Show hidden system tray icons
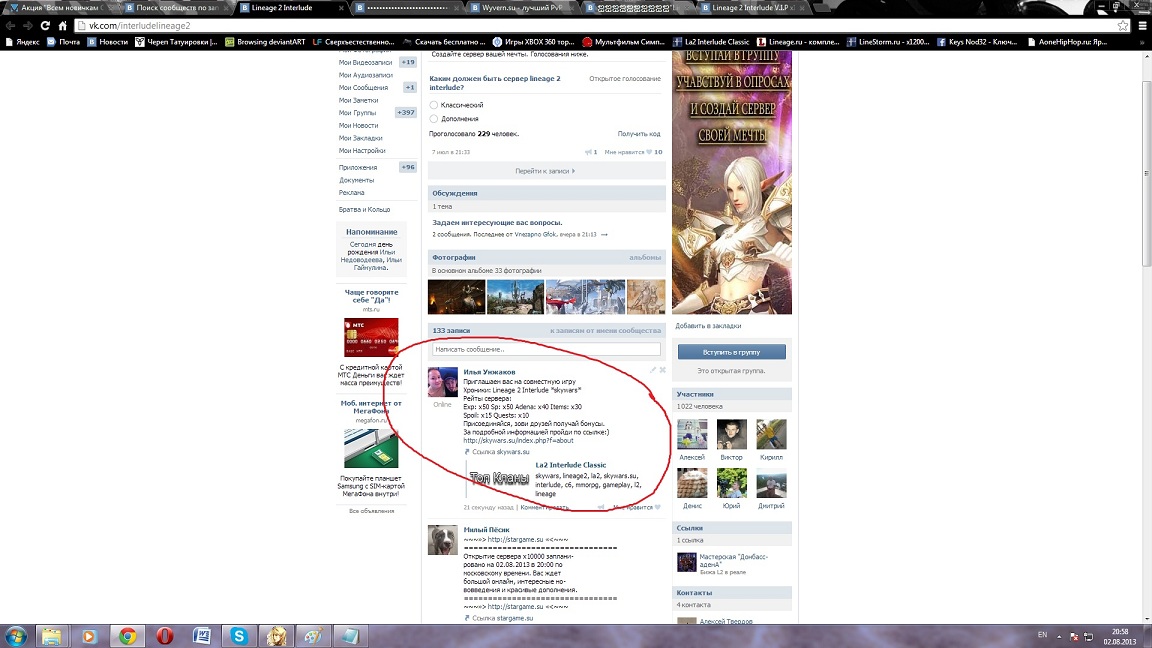Viewport: 1152px width, 648px height. point(1059,636)
